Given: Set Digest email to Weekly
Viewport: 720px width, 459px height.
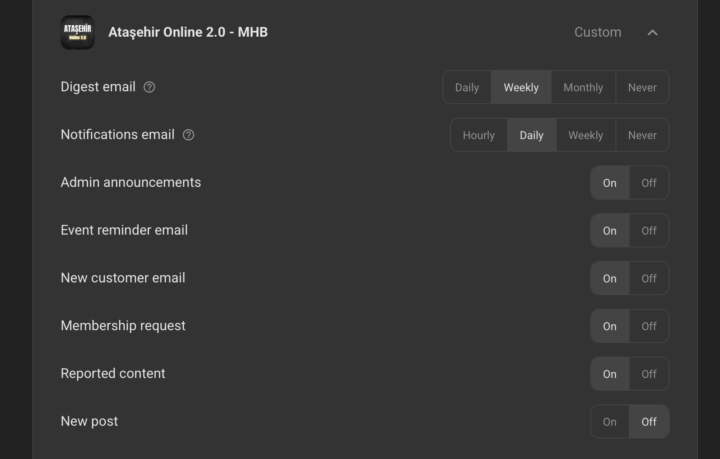Looking at the screenshot, I should tap(521, 87).
